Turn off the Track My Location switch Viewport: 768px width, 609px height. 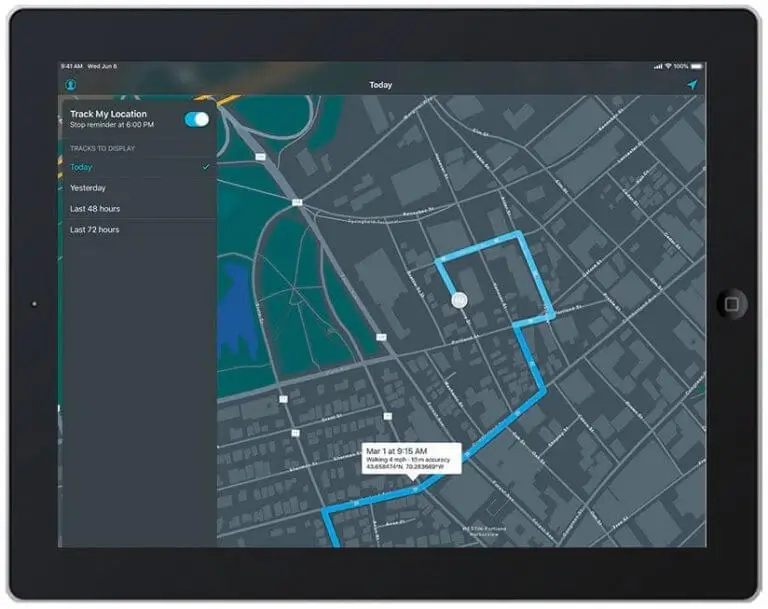(x=197, y=119)
